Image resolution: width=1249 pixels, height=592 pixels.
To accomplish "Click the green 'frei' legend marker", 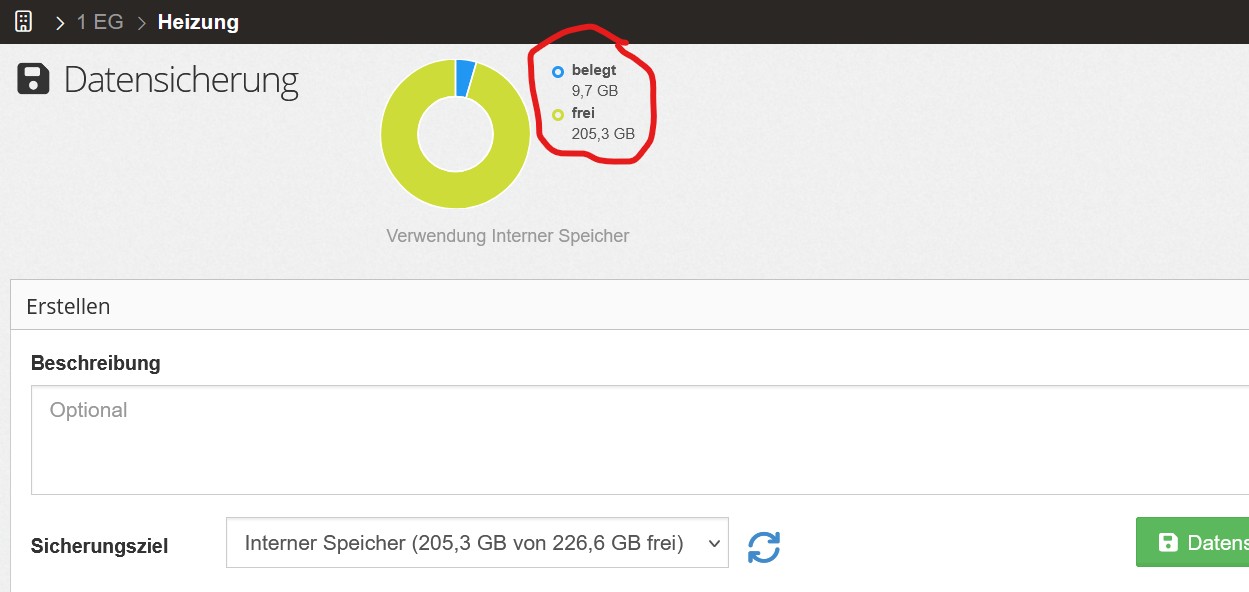I will [558, 114].
